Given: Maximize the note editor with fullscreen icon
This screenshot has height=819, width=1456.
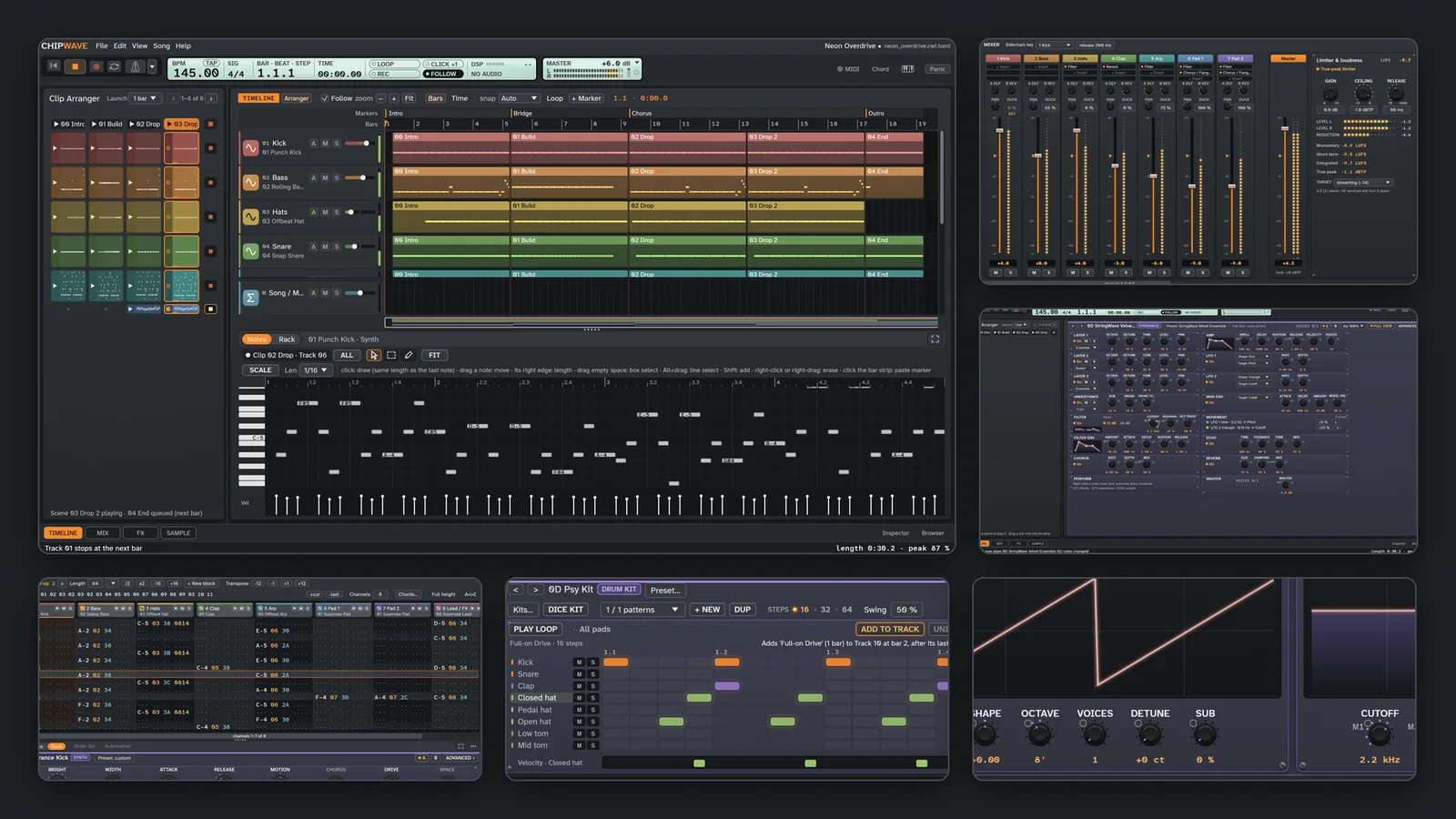Looking at the screenshot, I should pyautogui.click(x=935, y=339).
